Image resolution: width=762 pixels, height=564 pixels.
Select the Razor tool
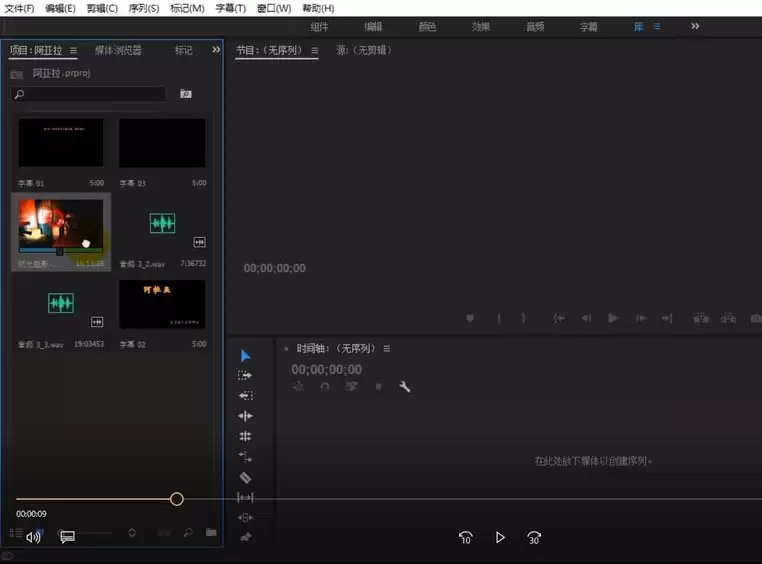(x=245, y=477)
